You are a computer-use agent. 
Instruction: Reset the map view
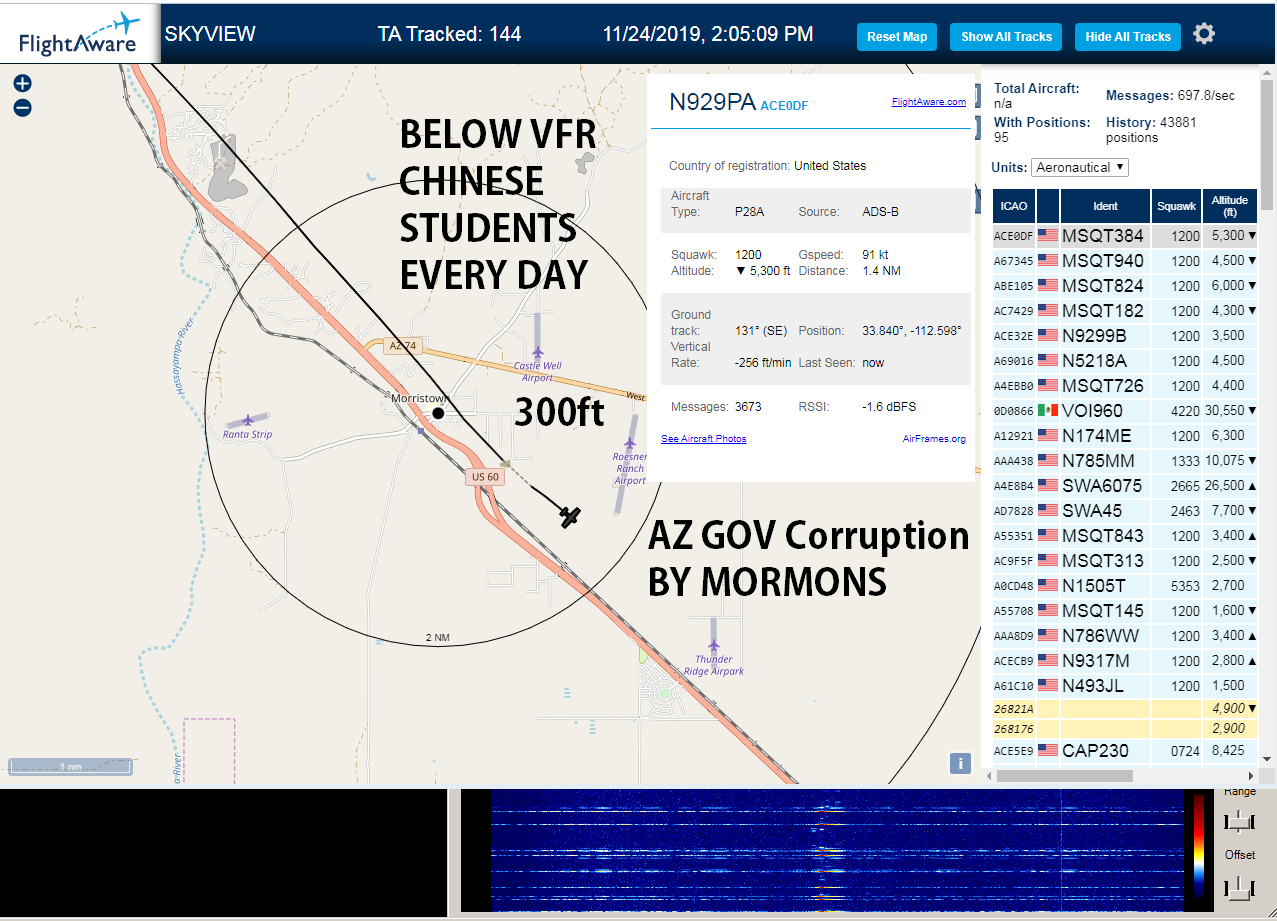pyautogui.click(x=897, y=37)
